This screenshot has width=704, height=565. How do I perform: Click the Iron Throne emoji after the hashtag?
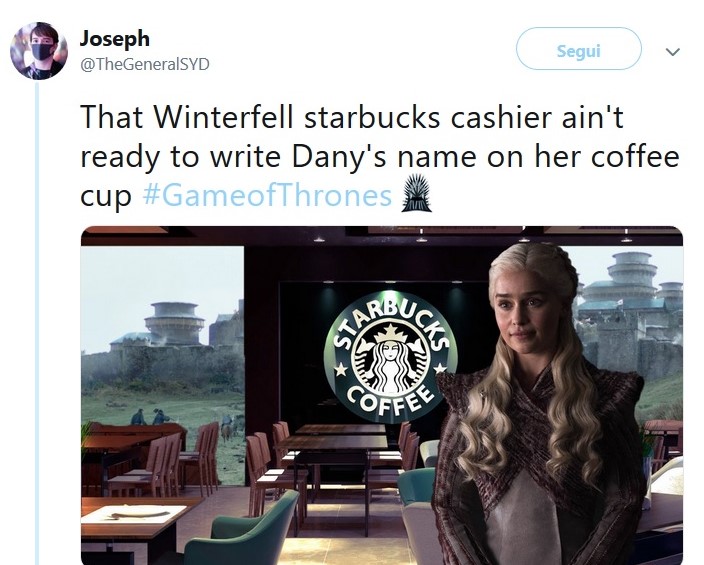(417, 193)
